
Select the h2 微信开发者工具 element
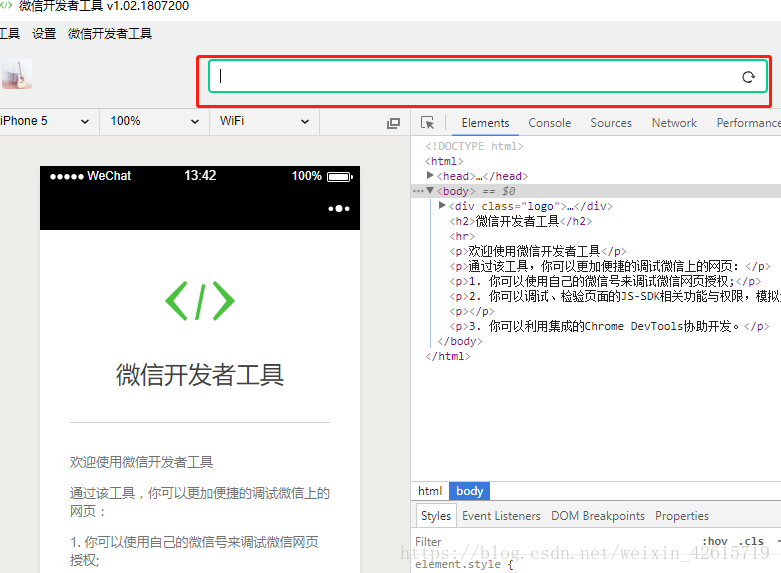pos(520,221)
